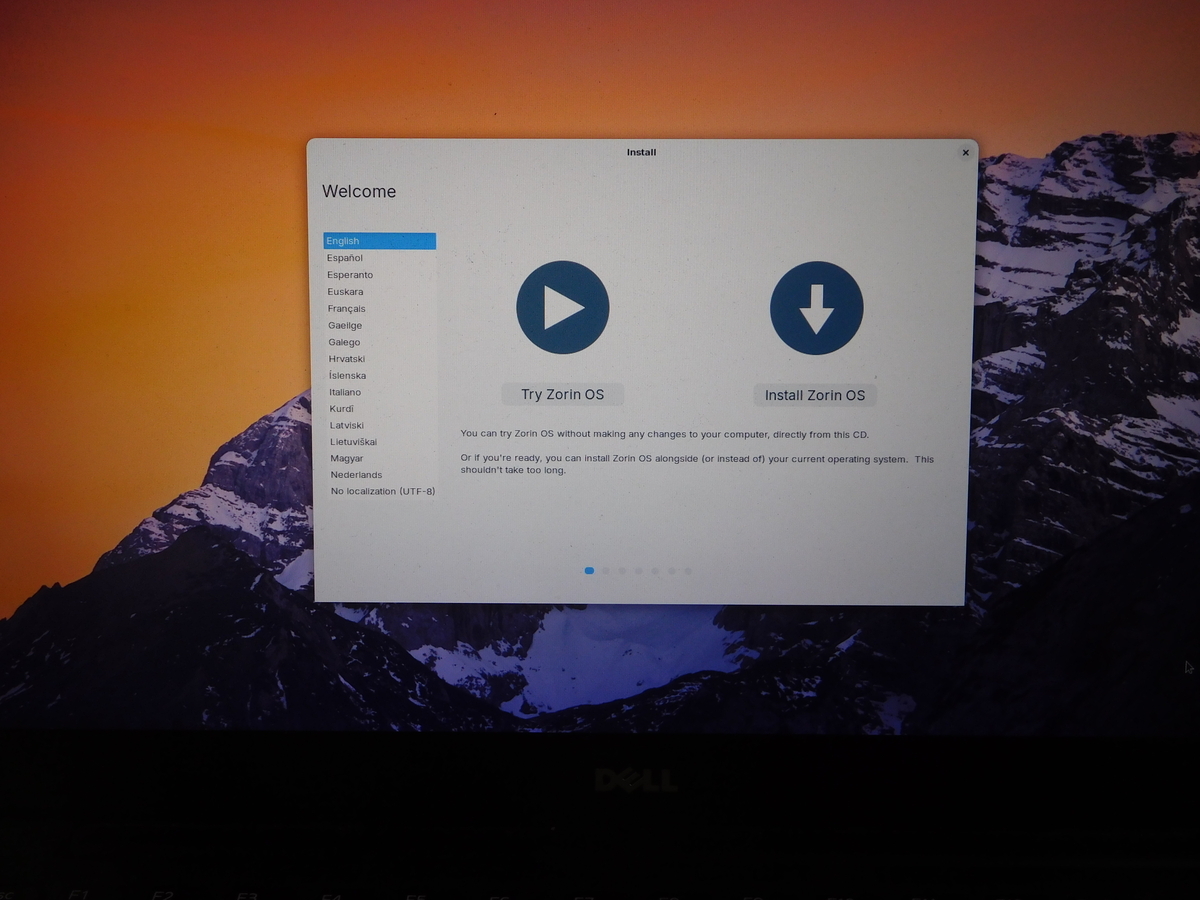Viewport: 1200px width, 900px height.
Task: Click the first blue progress dot
Action: (x=589, y=571)
